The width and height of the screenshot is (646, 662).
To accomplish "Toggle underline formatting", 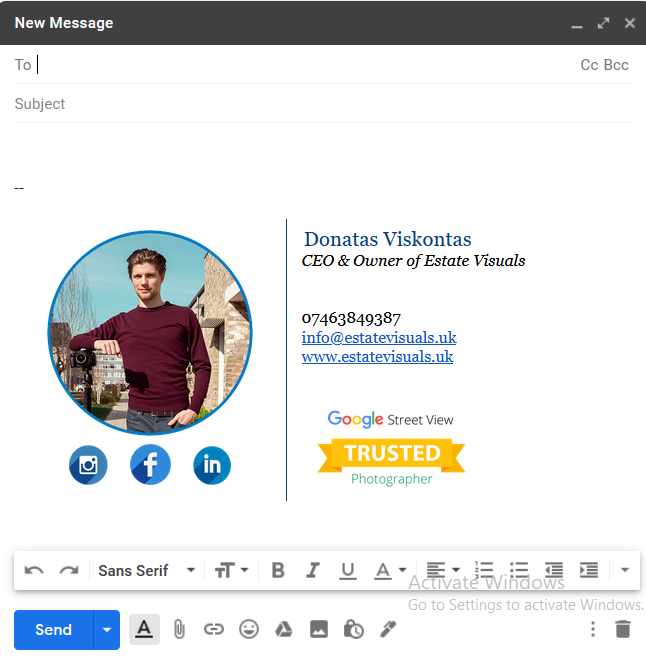I will 347,570.
